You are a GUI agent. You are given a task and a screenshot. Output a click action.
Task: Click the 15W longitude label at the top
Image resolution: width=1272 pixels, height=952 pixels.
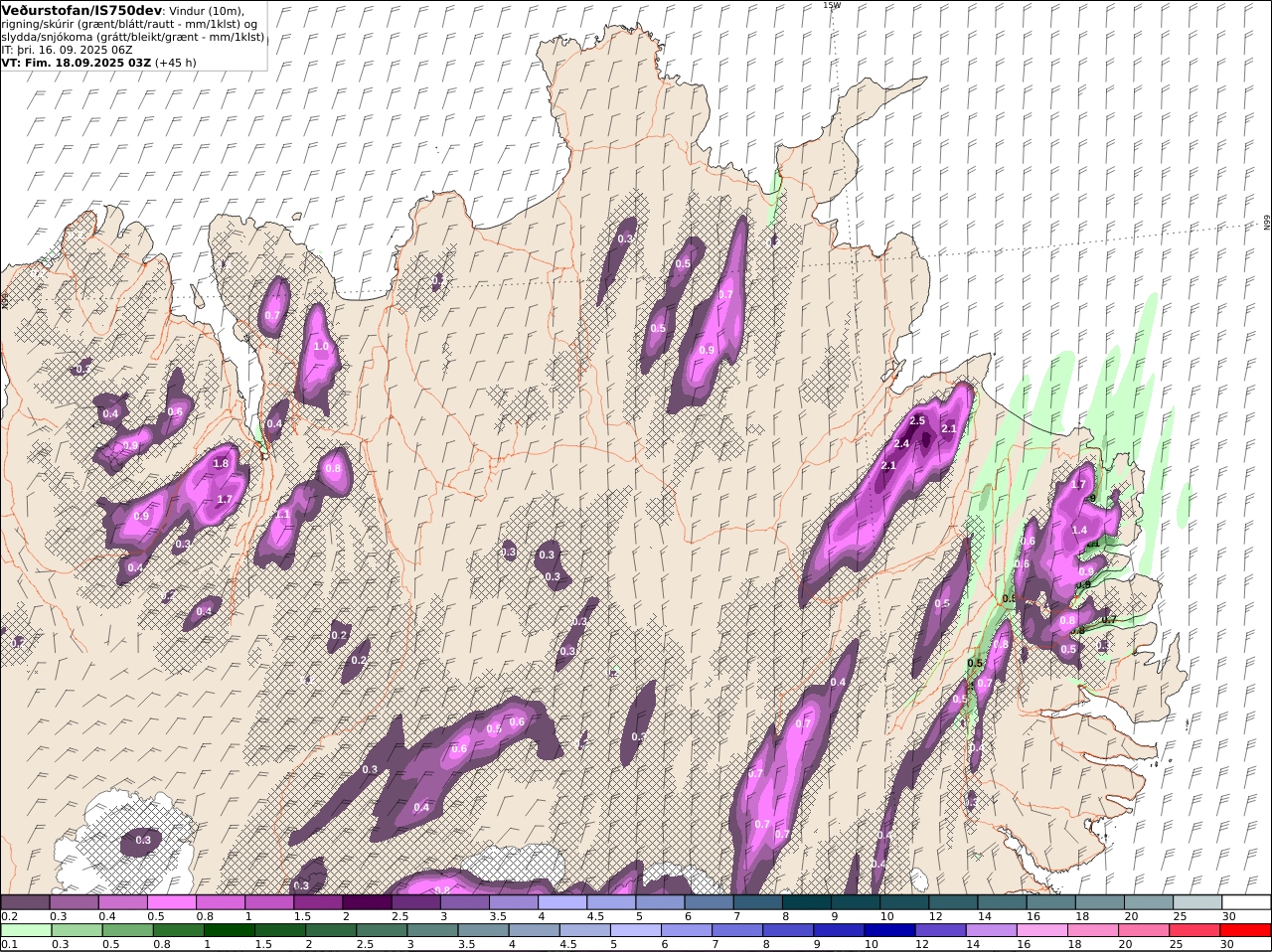pyautogui.click(x=832, y=5)
